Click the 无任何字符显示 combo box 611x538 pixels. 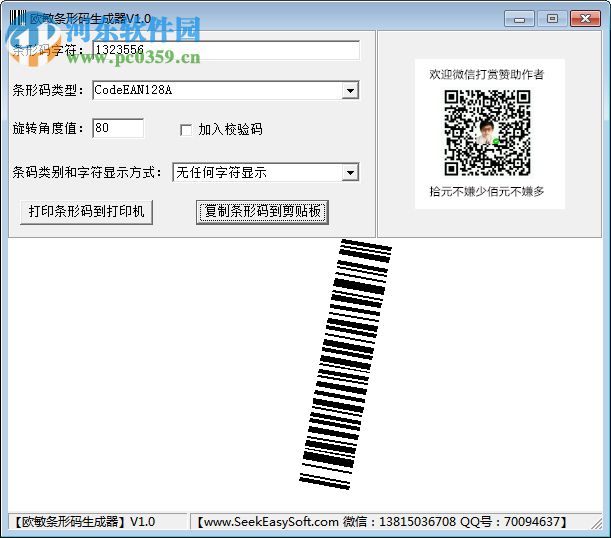(x=266, y=172)
